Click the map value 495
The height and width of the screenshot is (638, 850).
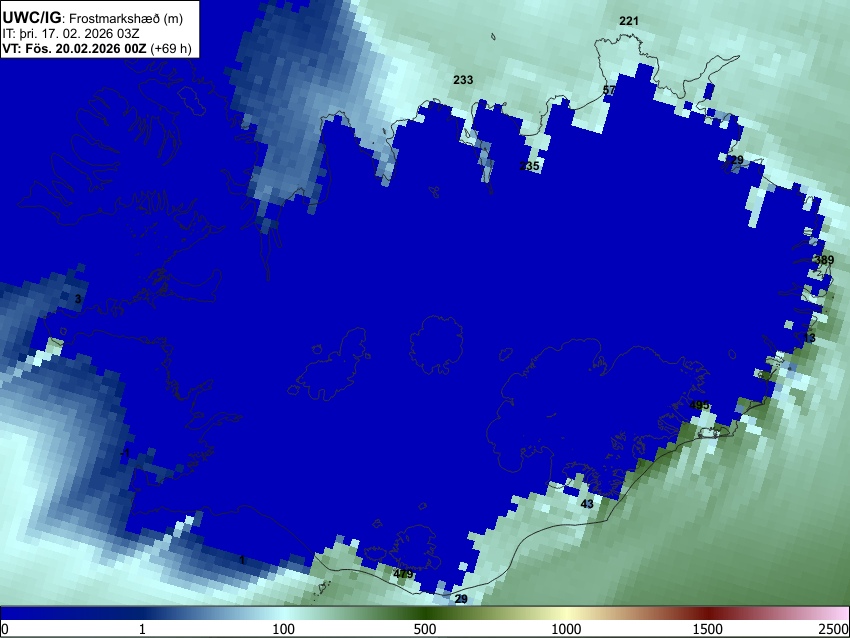pyautogui.click(x=699, y=405)
